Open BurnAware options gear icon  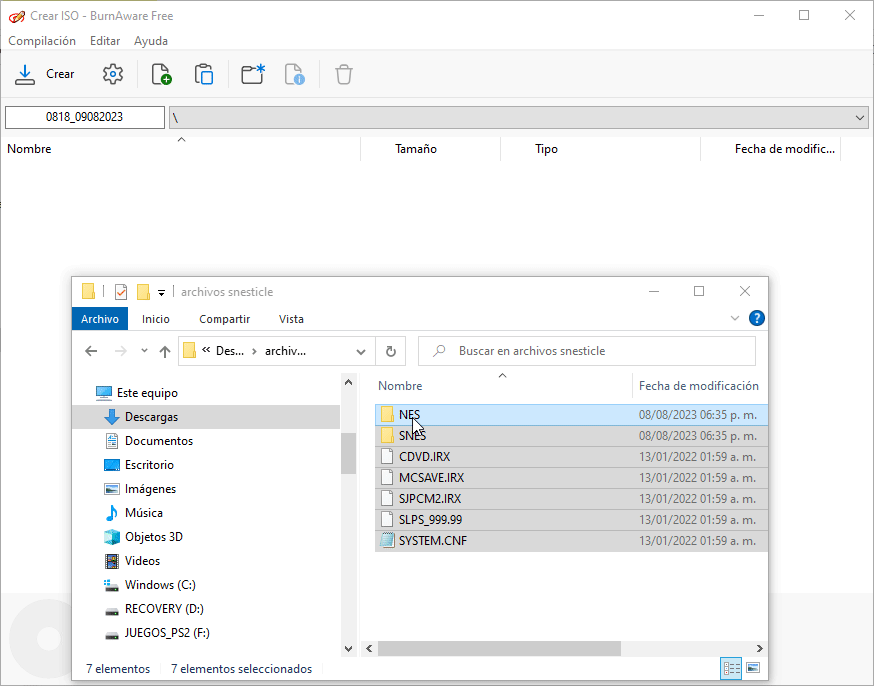[x=113, y=74]
